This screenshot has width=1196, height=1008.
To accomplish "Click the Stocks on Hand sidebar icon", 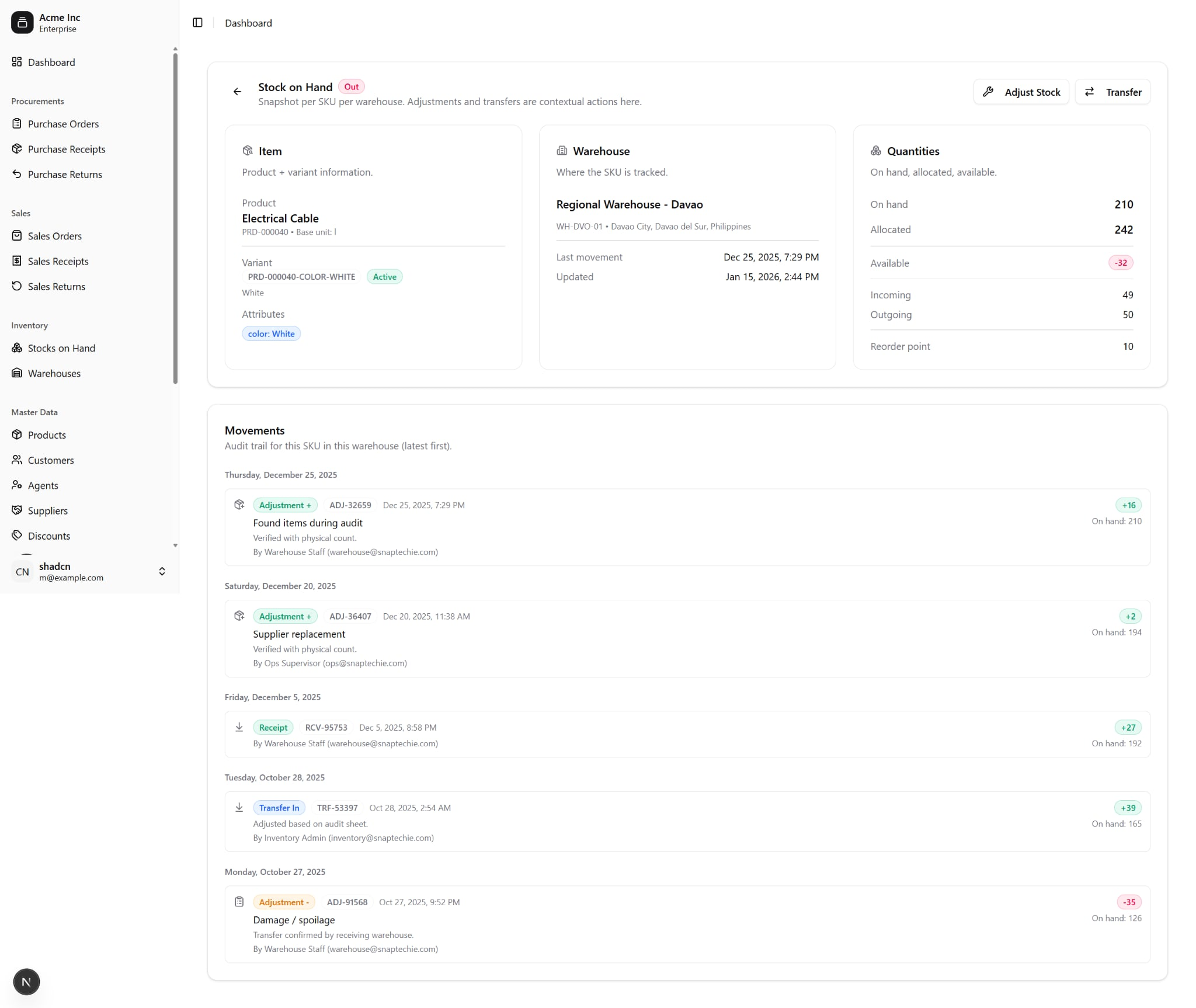I will (x=17, y=348).
